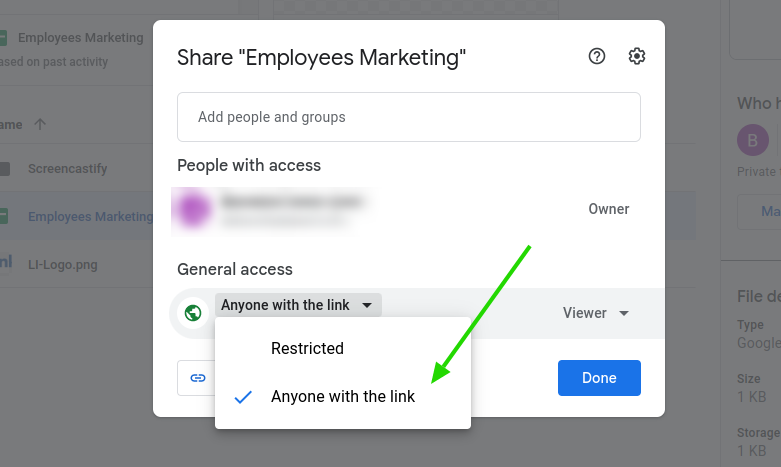The height and width of the screenshot is (467, 781).
Task: Open the Viewer role dropdown
Action: pyautogui.click(x=596, y=313)
